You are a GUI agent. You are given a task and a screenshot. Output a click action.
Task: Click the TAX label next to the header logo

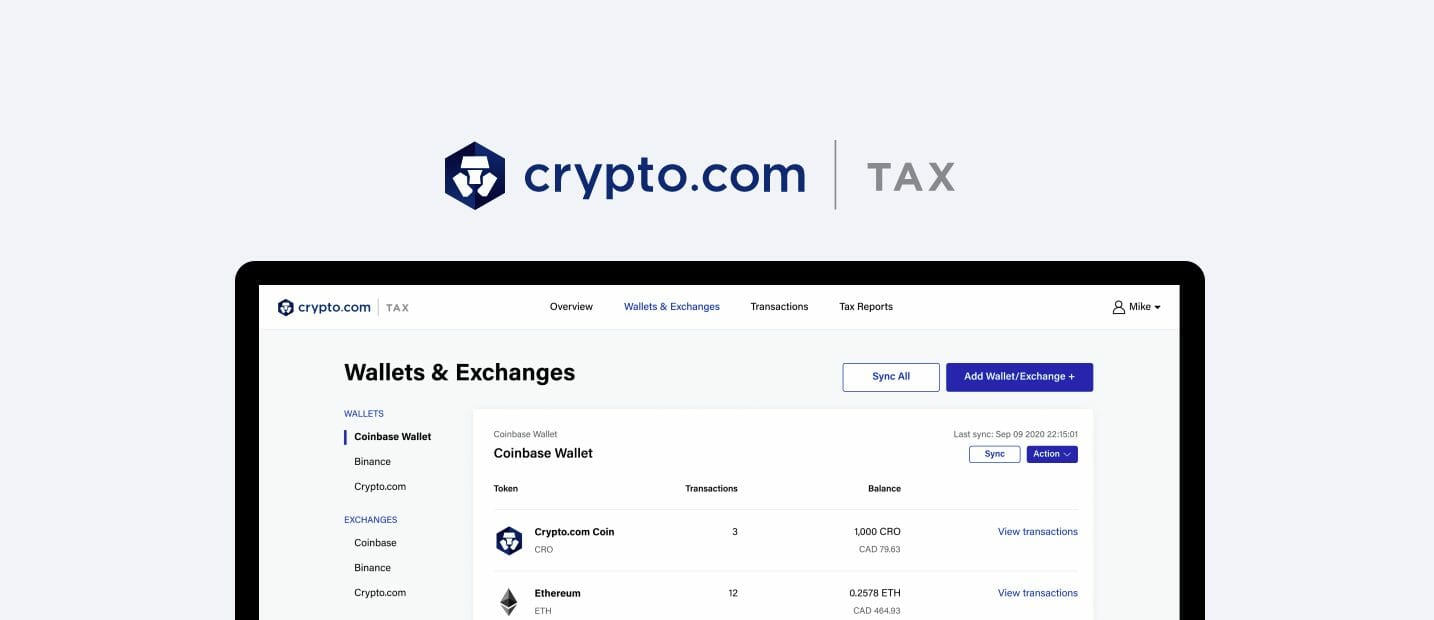[397, 307]
